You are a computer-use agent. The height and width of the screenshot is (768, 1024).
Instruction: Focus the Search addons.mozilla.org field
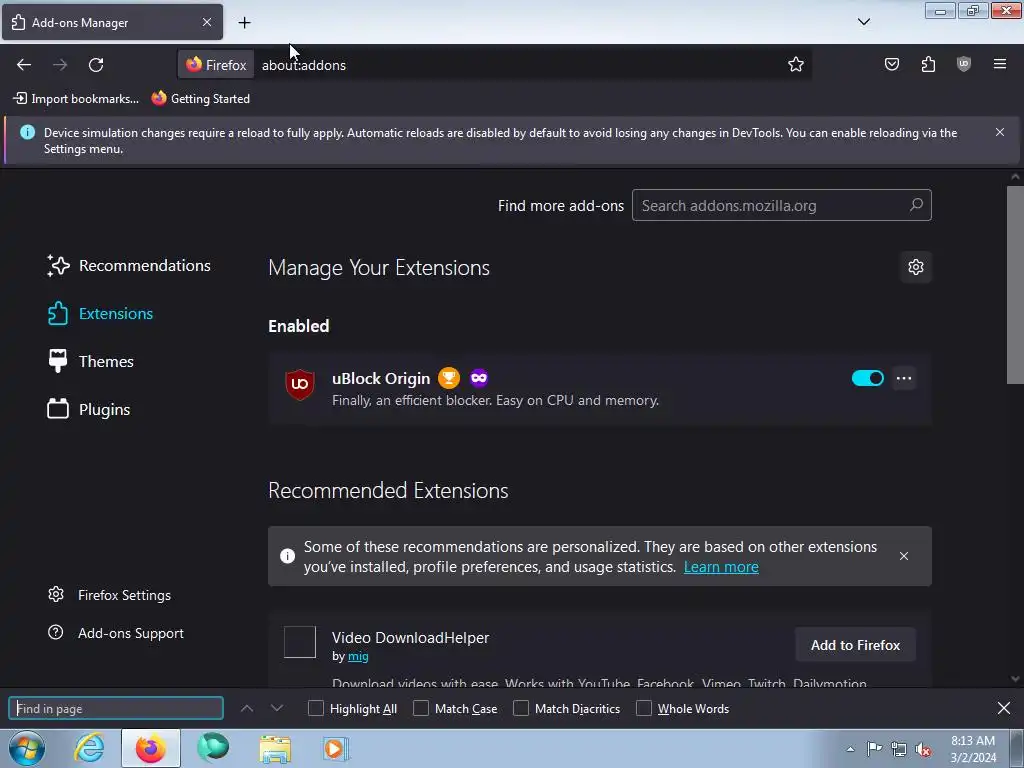click(x=781, y=205)
